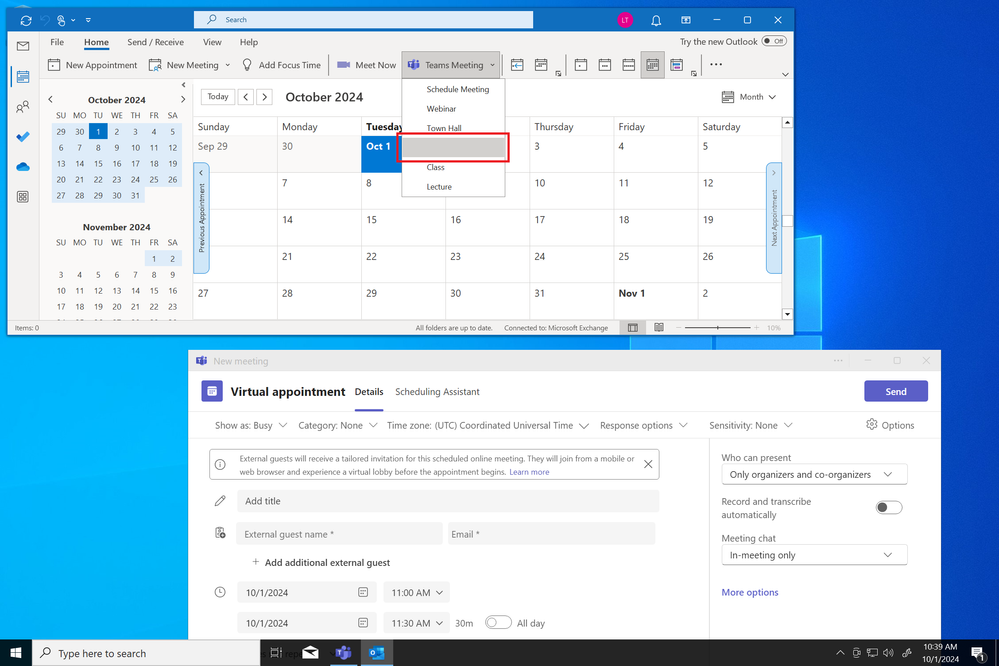Click Options gear in New meeting window
The height and width of the screenshot is (666, 999).
(x=890, y=425)
